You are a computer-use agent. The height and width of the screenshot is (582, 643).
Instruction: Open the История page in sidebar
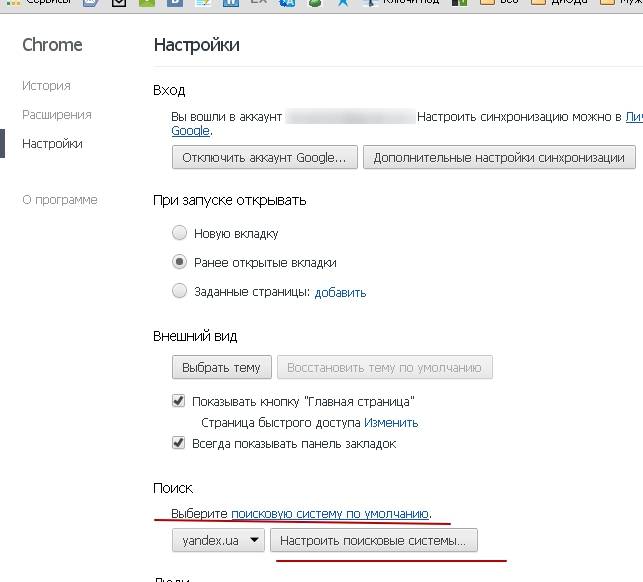[x=46, y=86]
